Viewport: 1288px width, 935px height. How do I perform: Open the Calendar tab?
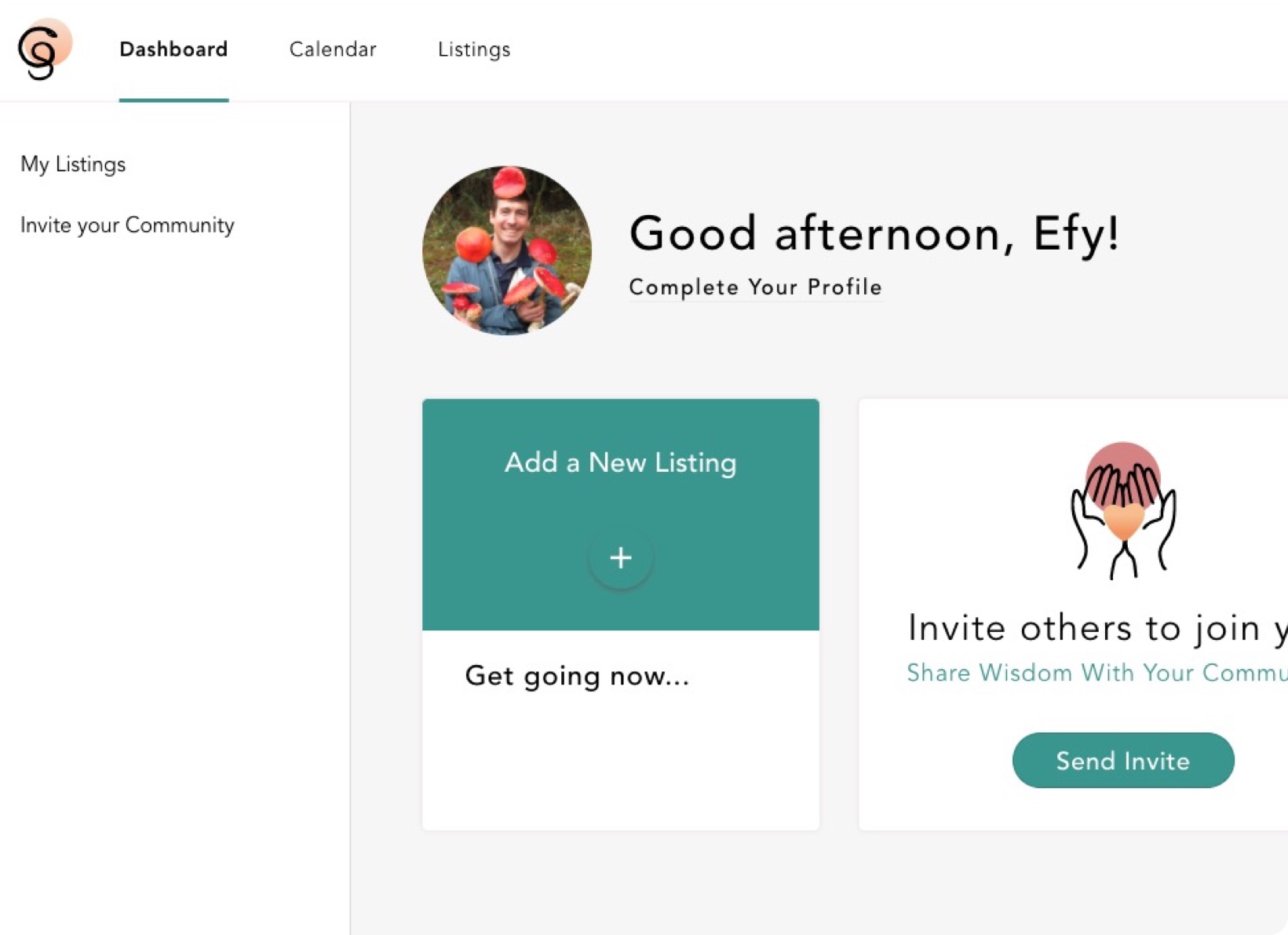point(333,49)
